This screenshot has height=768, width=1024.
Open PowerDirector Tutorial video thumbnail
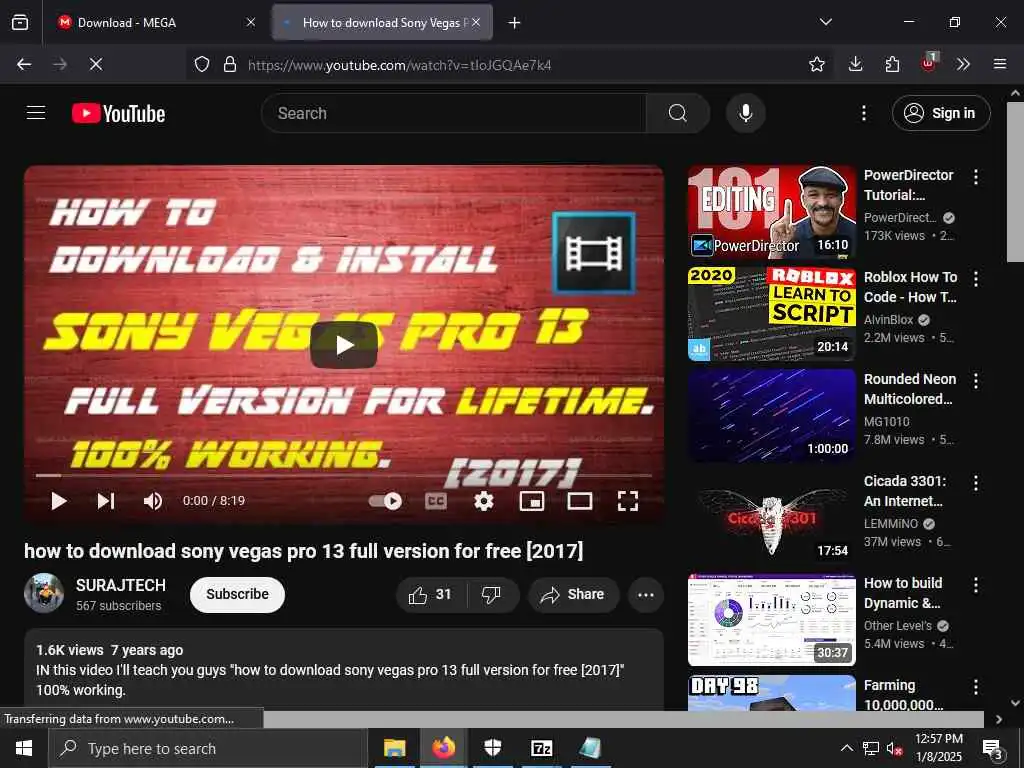click(771, 212)
